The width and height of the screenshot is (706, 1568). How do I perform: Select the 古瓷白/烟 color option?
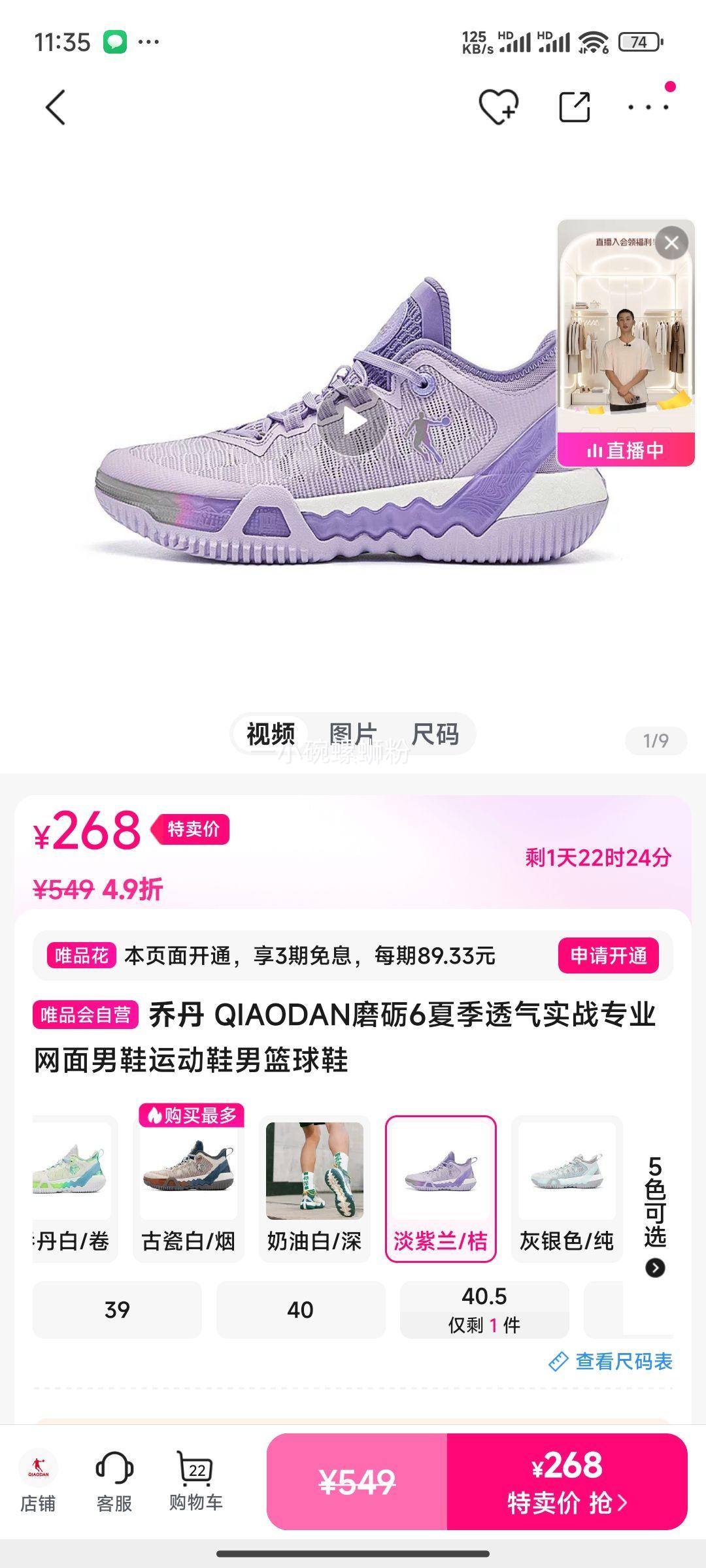pos(188,1188)
